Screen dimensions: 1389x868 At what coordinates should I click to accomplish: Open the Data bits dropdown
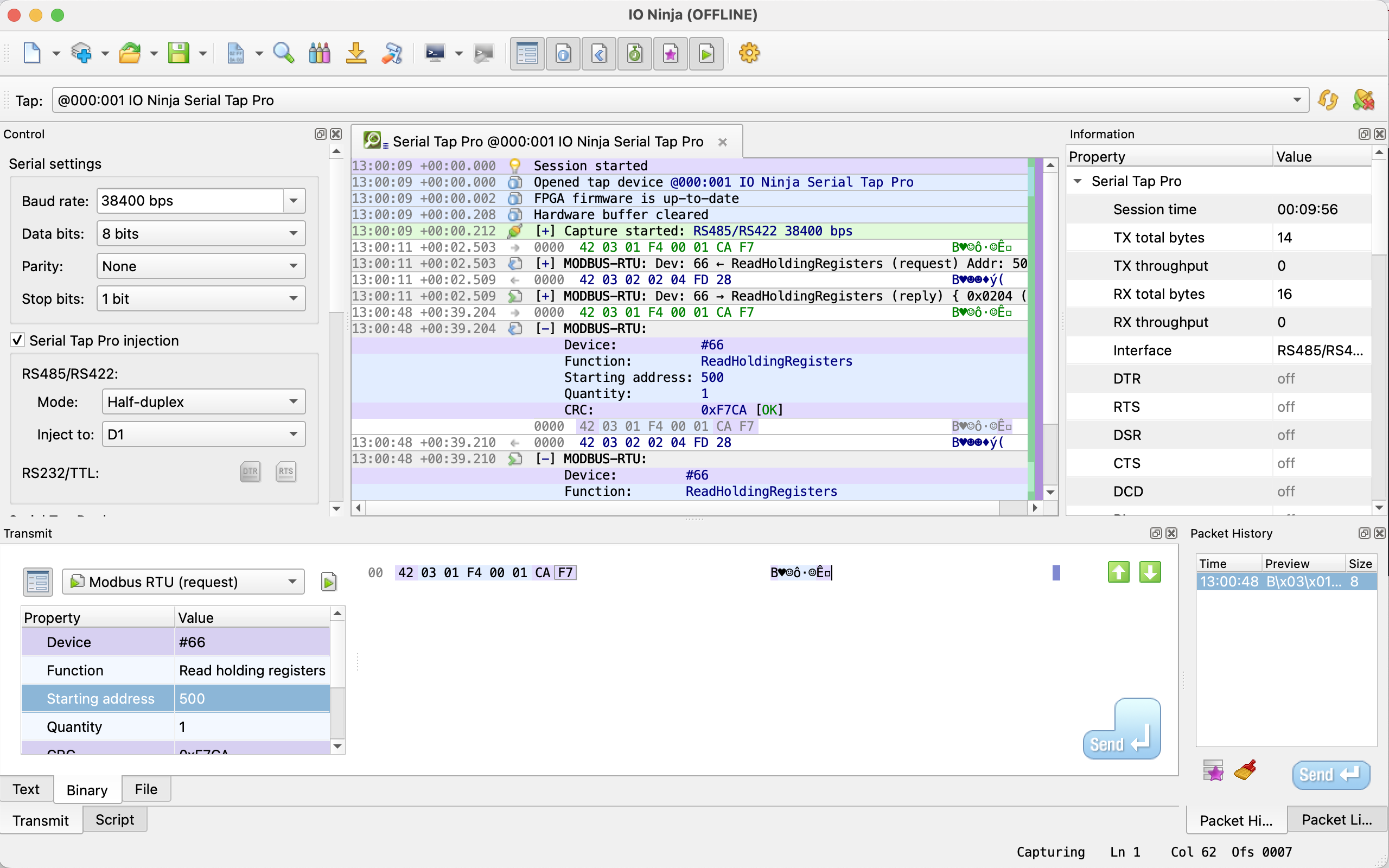tap(201, 233)
